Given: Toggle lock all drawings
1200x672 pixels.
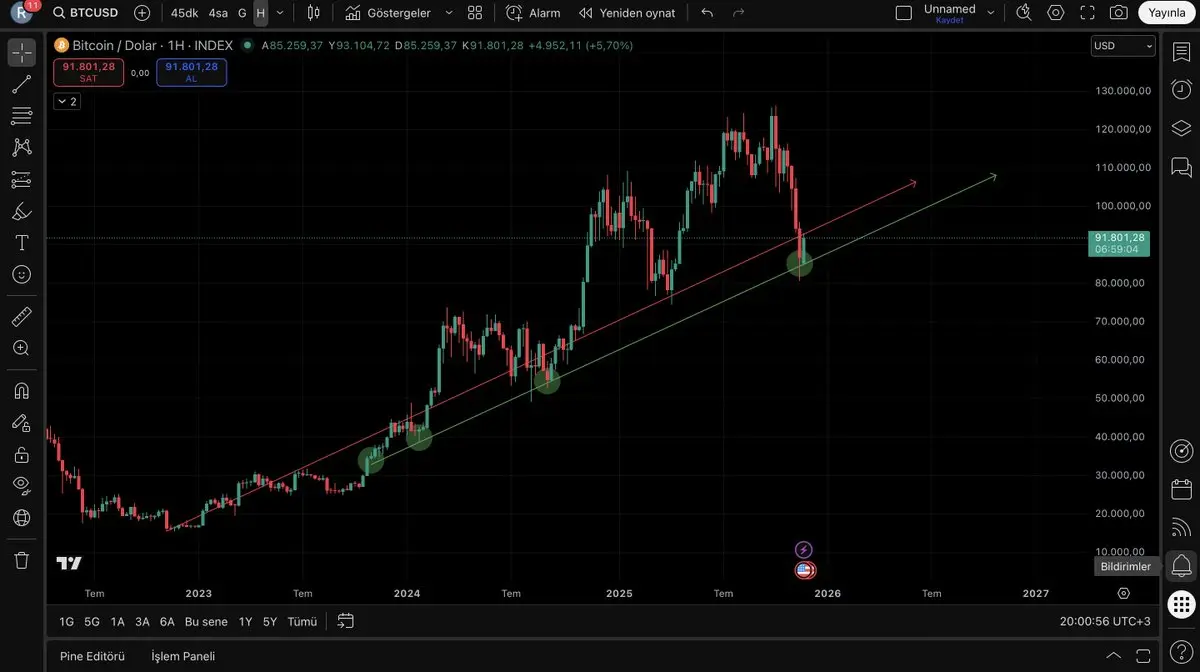Looking at the screenshot, I should [x=21, y=454].
